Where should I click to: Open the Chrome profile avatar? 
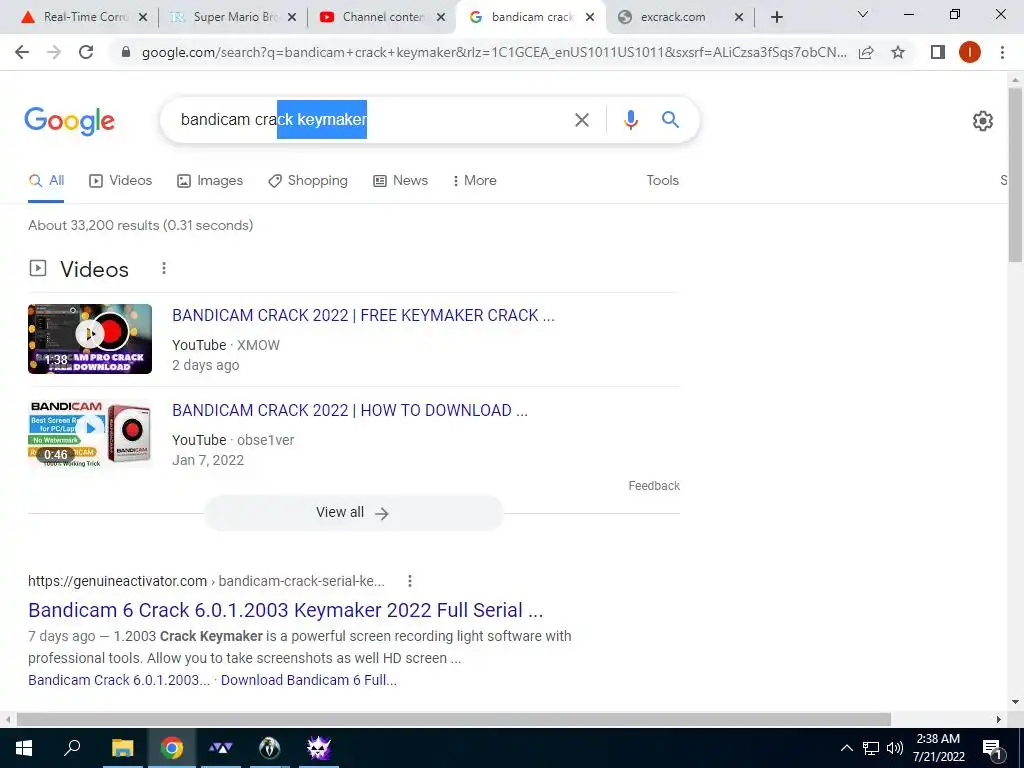coord(970,52)
